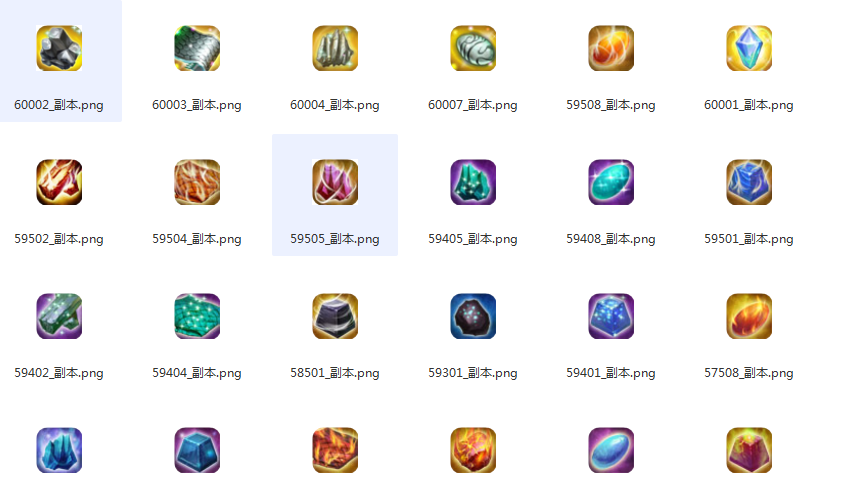The image size is (844, 484).
Task: Choose the 60007_副本.png swirled stone thumbnail
Action: [x=473, y=48]
